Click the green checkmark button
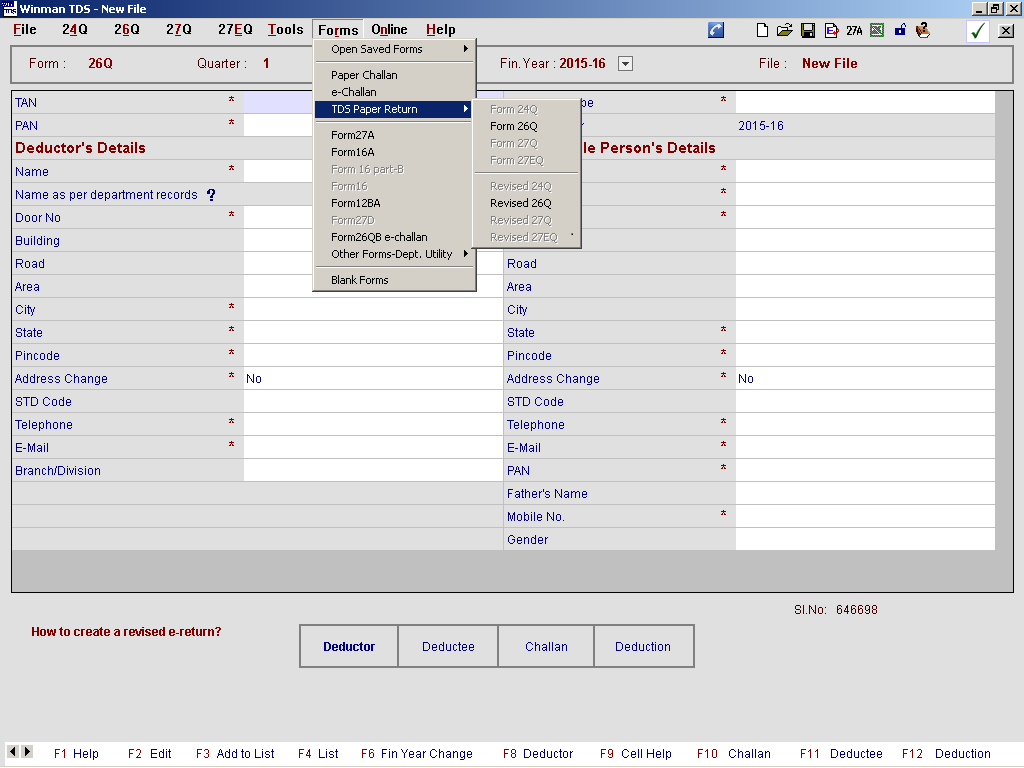Image resolution: width=1024 pixels, height=768 pixels. coord(977,31)
